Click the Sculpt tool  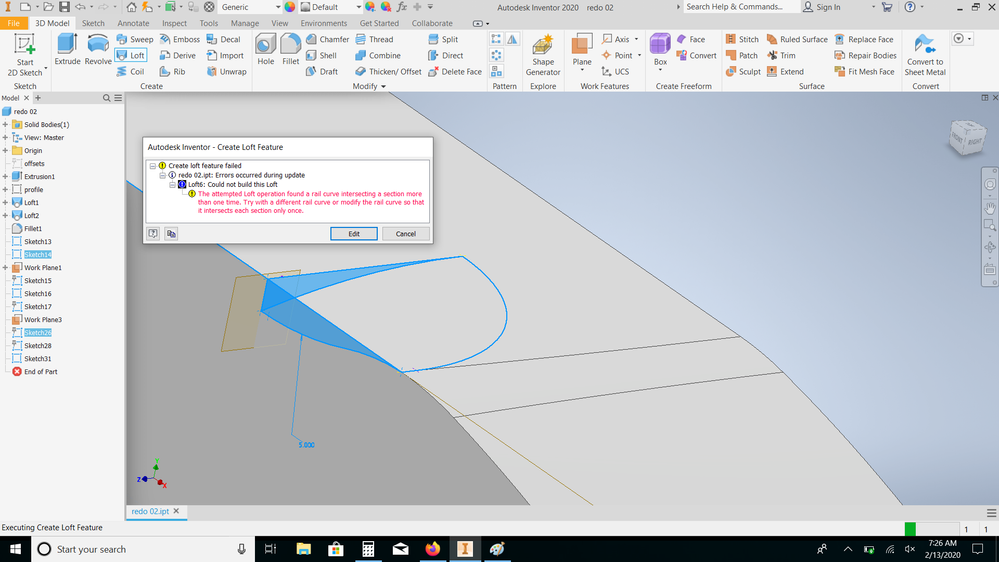point(743,71)
